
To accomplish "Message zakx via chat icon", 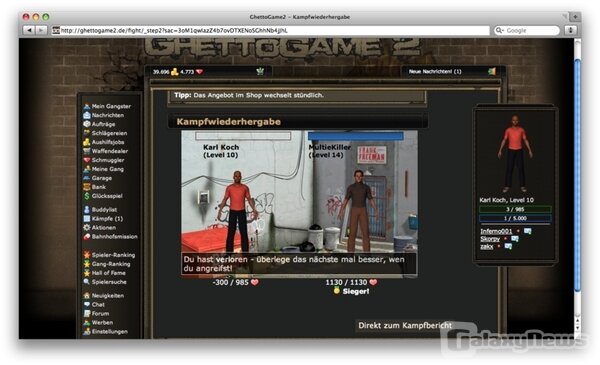I will [x=508, y=246].
